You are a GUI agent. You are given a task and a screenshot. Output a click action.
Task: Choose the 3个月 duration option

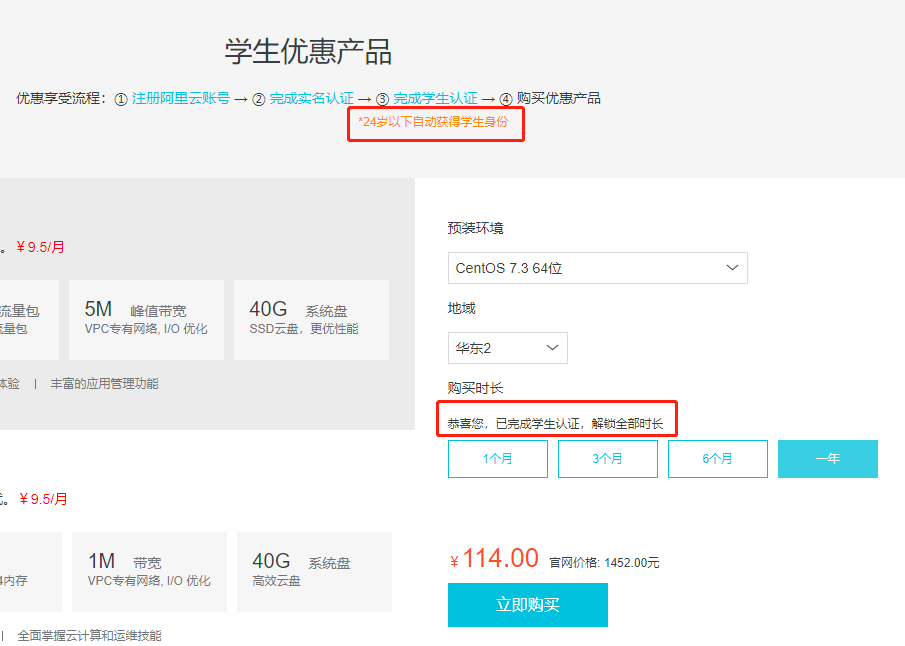(607, 459)
